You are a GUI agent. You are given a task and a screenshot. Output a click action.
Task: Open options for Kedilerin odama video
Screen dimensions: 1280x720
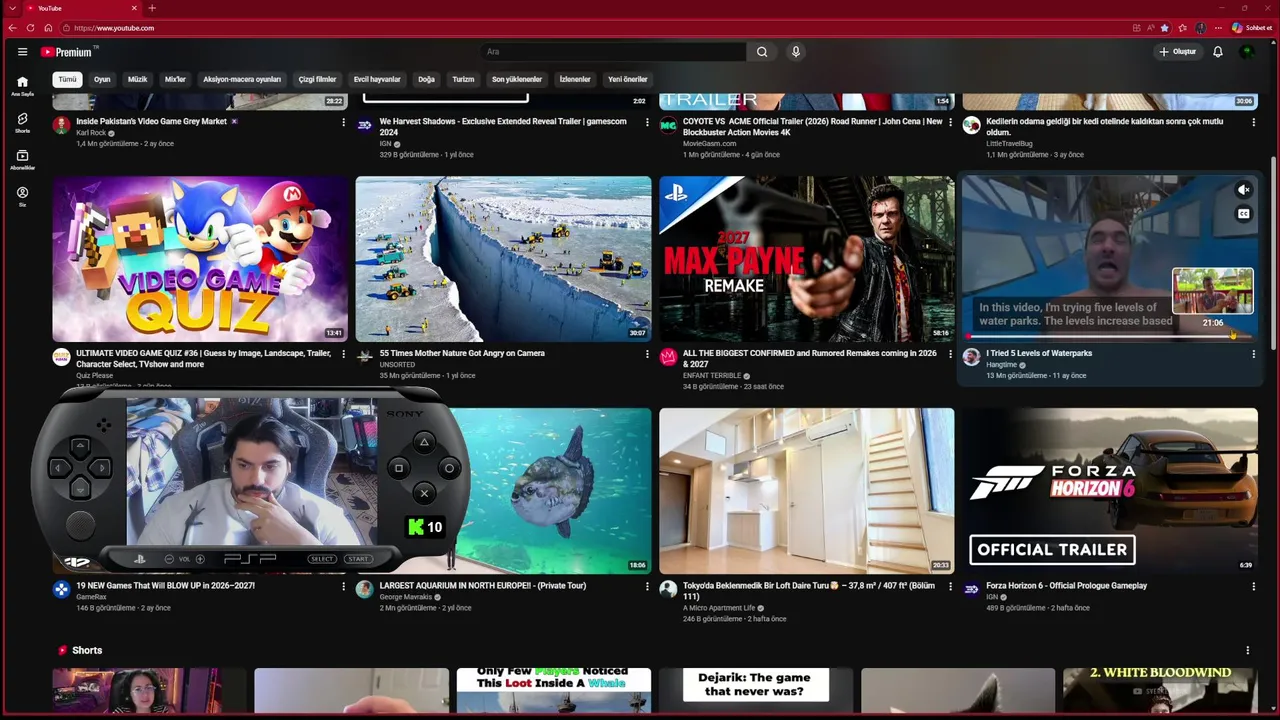[x=1253, y=122]
